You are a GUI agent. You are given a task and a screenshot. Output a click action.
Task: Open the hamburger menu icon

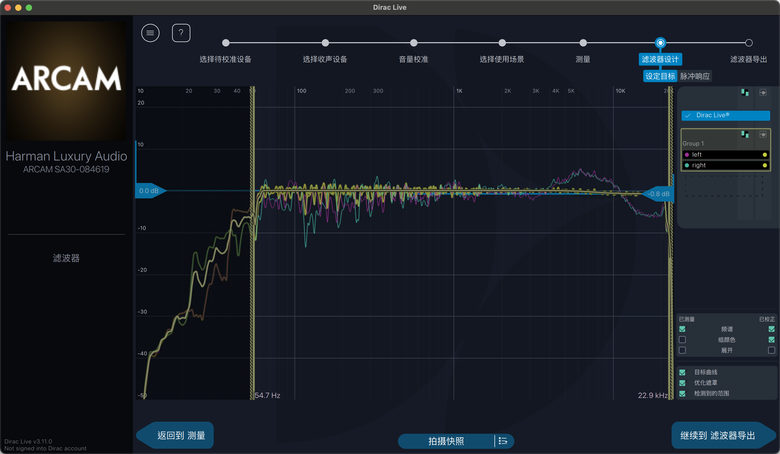(150, 33)
